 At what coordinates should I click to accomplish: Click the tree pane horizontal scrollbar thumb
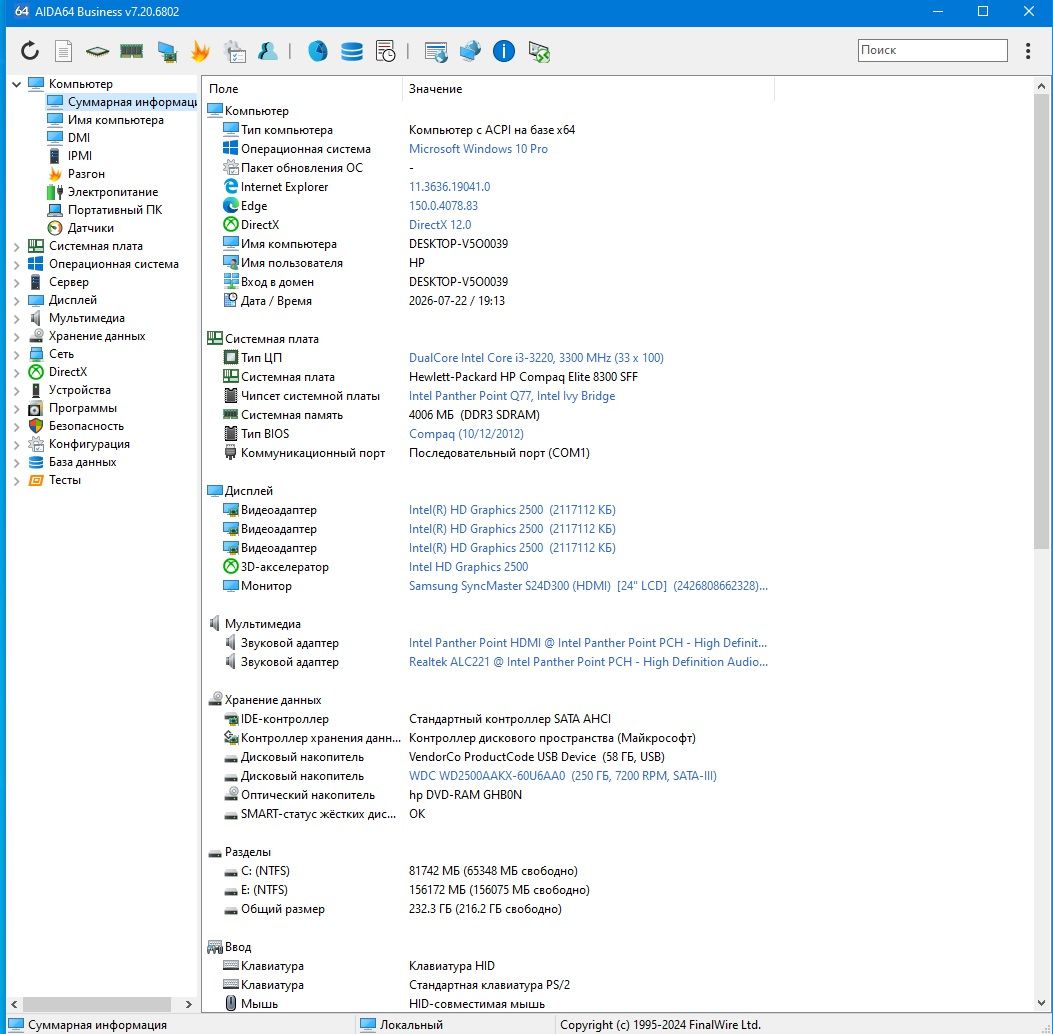(97, 1004)
